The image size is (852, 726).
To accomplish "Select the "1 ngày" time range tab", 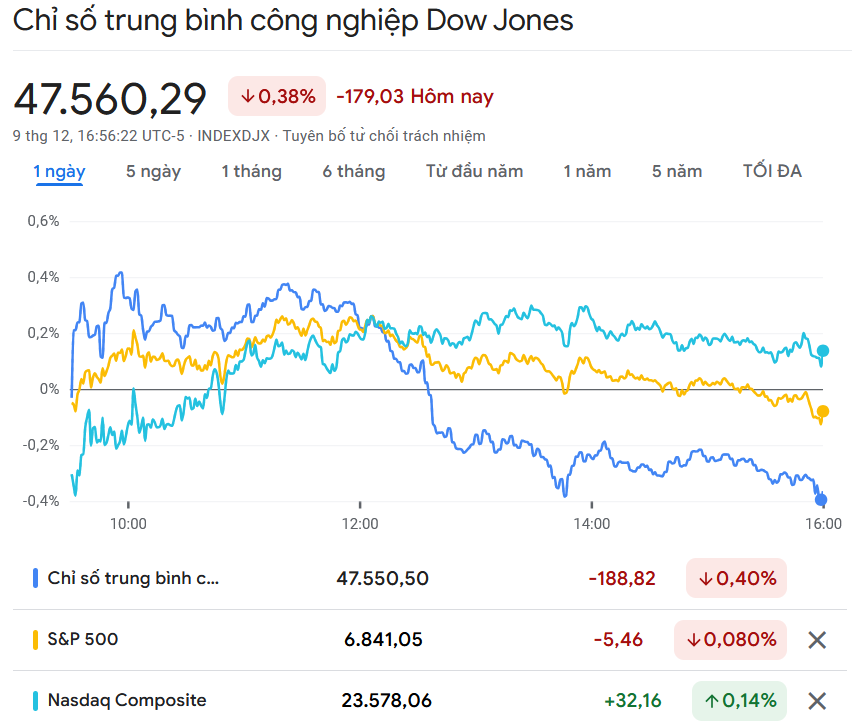I will coord(59,171).
